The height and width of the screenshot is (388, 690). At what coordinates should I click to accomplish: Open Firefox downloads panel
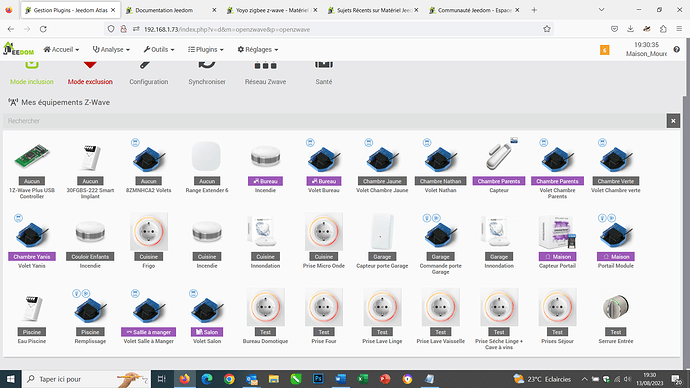coord(630,29)
